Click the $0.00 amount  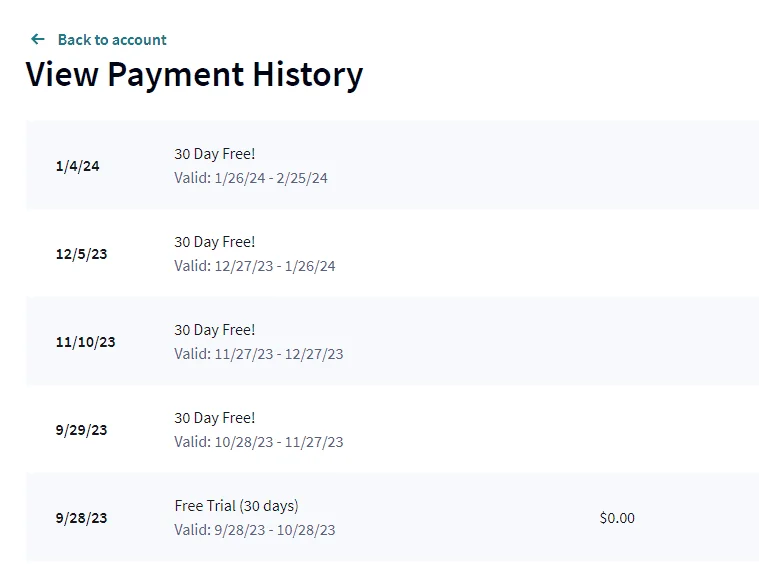coord(617,518)
